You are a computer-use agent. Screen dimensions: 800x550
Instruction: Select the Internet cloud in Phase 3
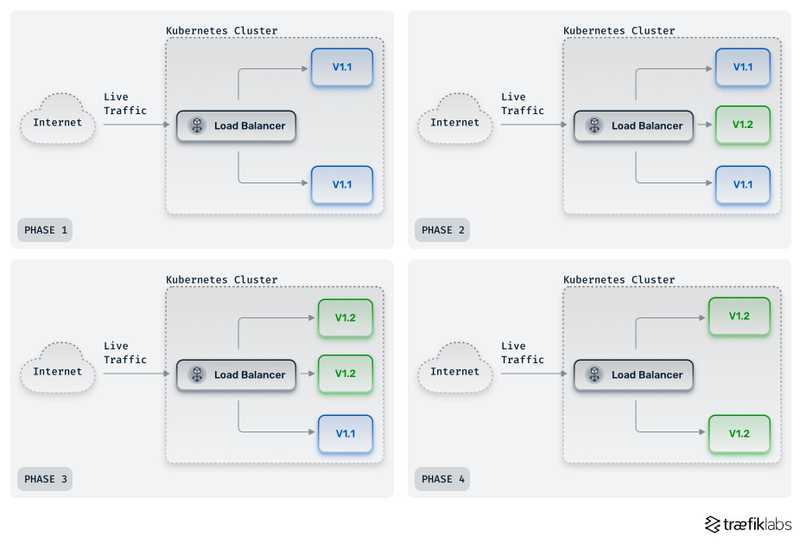[x=58, y=372]
